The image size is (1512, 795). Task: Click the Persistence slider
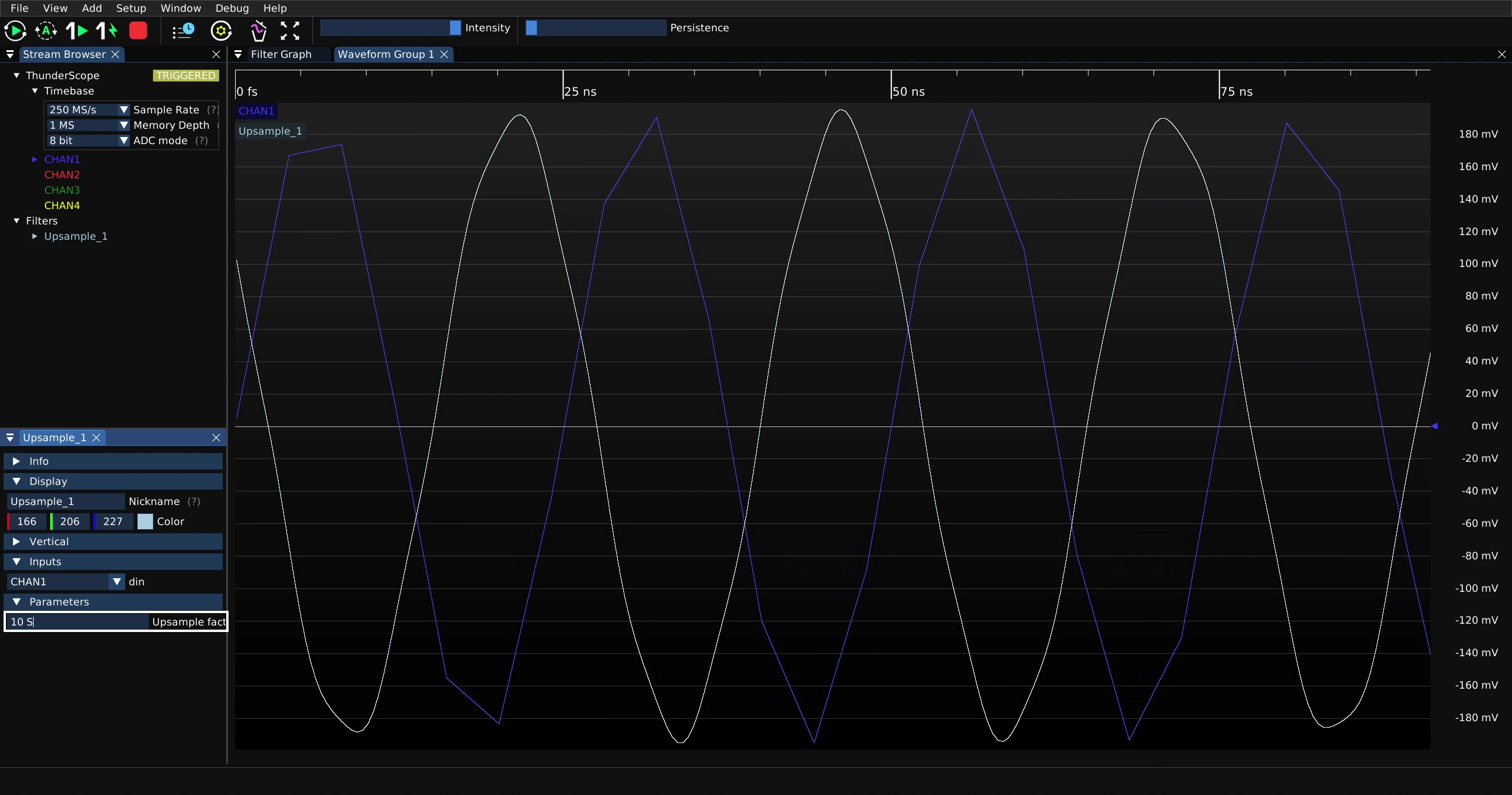[595, 28]
